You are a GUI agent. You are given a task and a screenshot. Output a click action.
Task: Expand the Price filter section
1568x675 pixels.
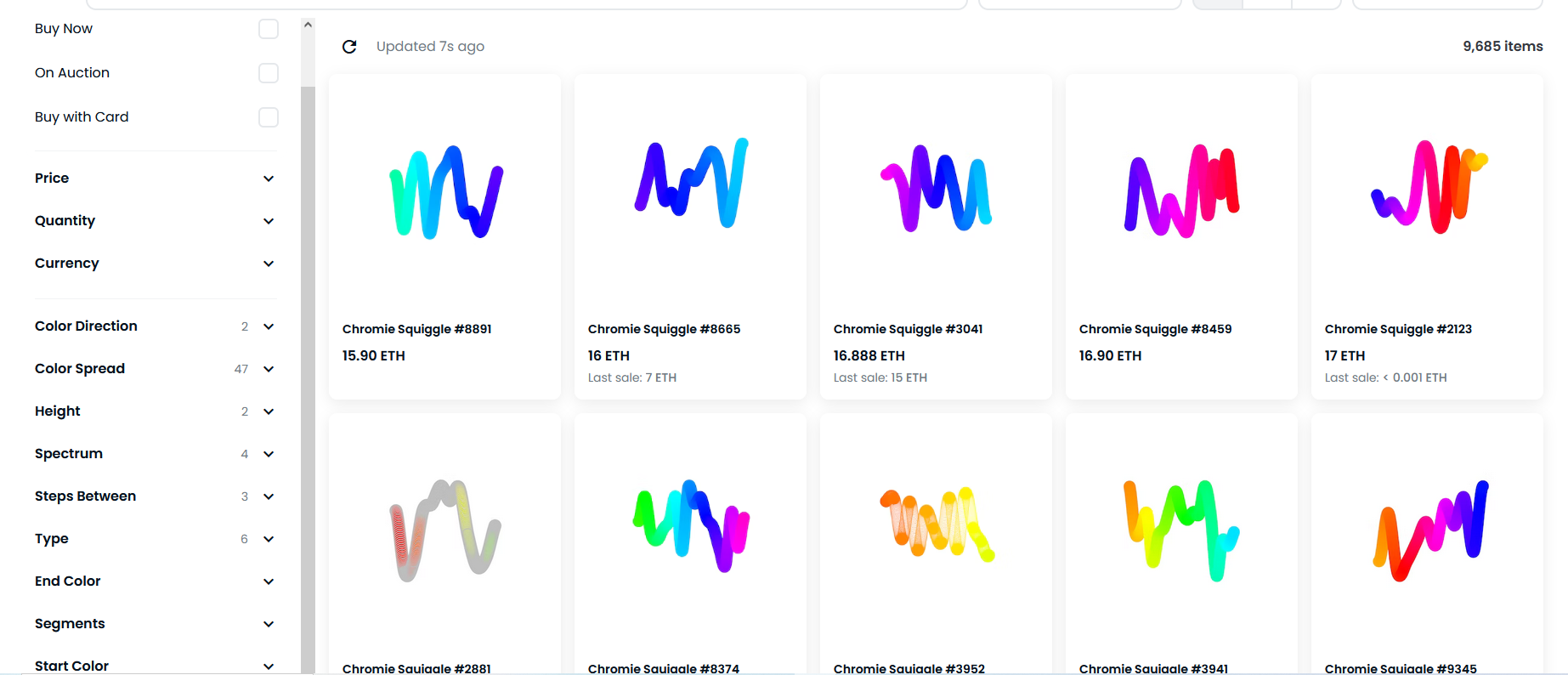click(x=156, y=179)
